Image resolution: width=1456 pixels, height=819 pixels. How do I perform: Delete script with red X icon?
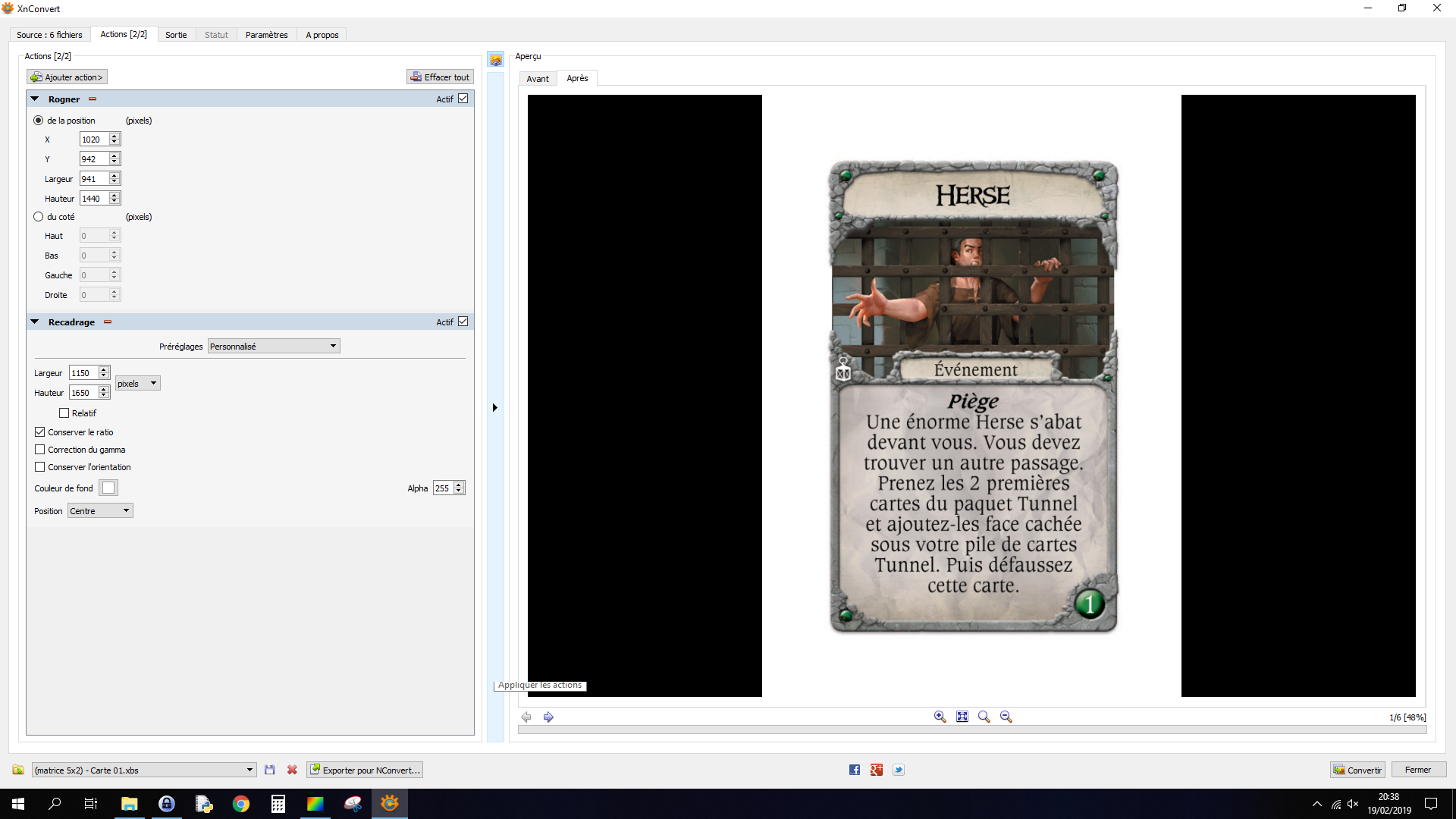click(292, 770)
